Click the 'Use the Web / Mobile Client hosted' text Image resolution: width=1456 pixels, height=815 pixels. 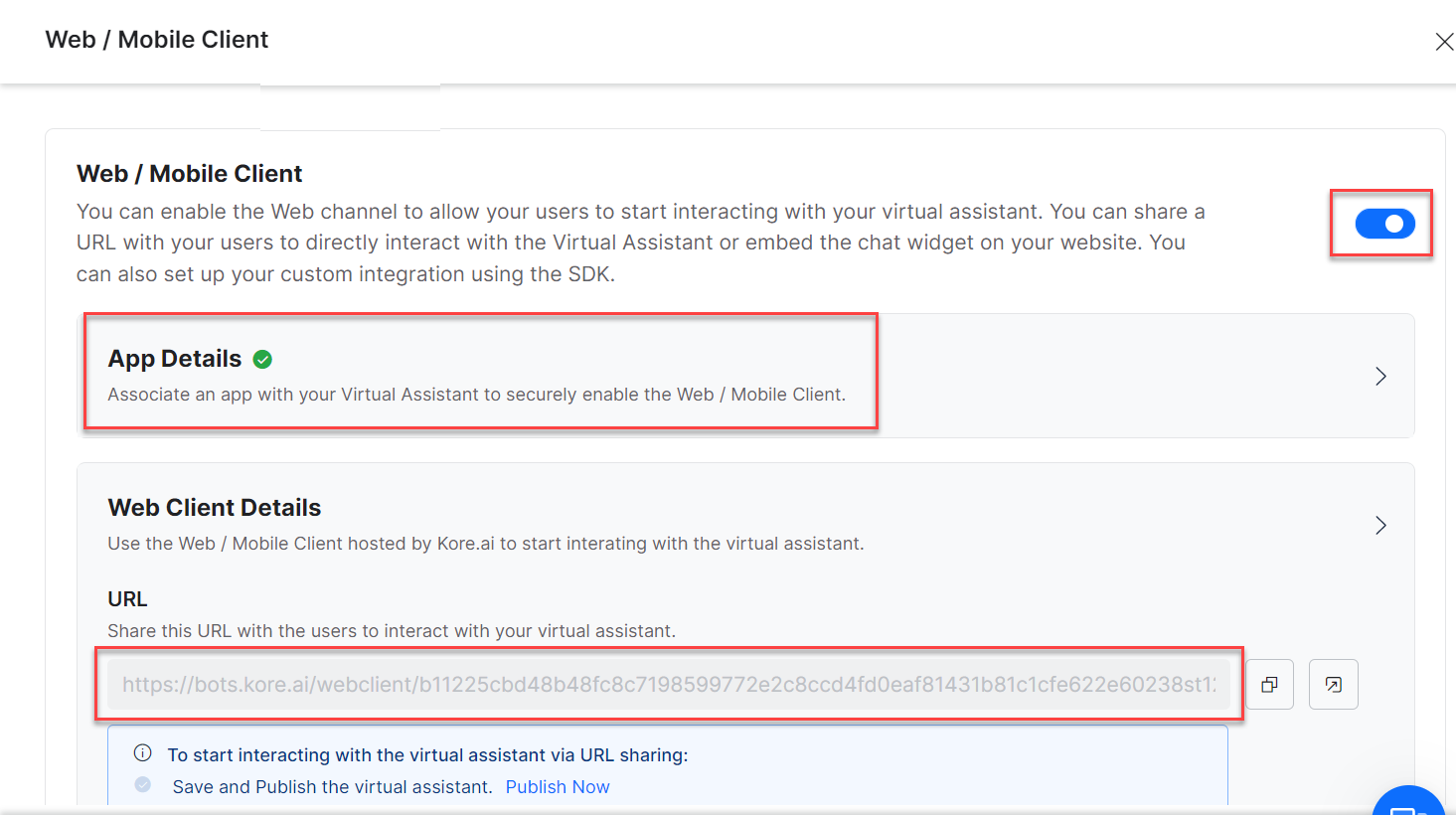(x=485, y=544)
